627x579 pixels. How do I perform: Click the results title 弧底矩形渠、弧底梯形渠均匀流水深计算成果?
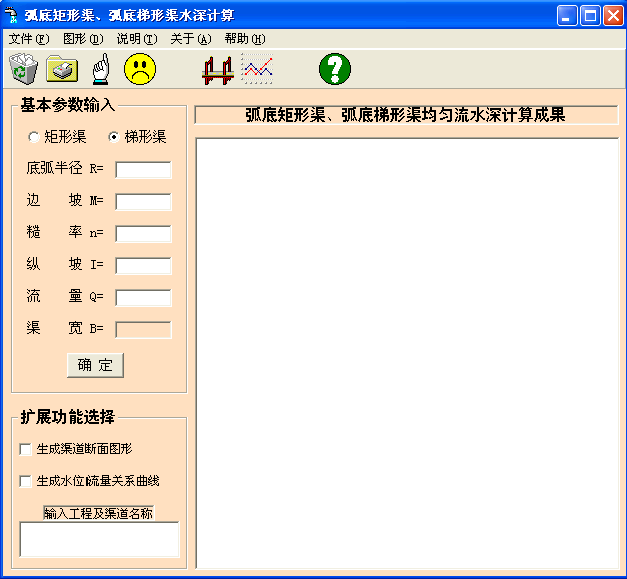pyautogui.click(x=405, y=115)
